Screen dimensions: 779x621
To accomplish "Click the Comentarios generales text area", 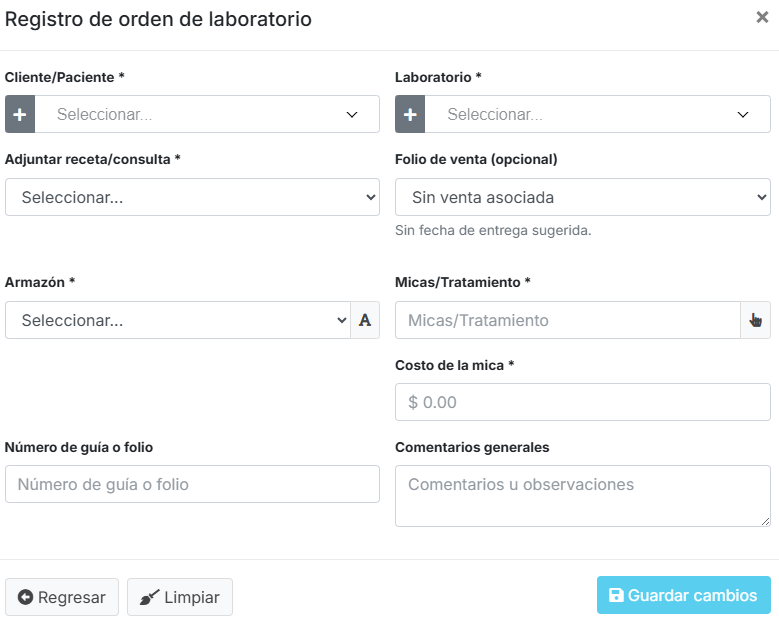I will pyautogui.click(x=582, y=495).
